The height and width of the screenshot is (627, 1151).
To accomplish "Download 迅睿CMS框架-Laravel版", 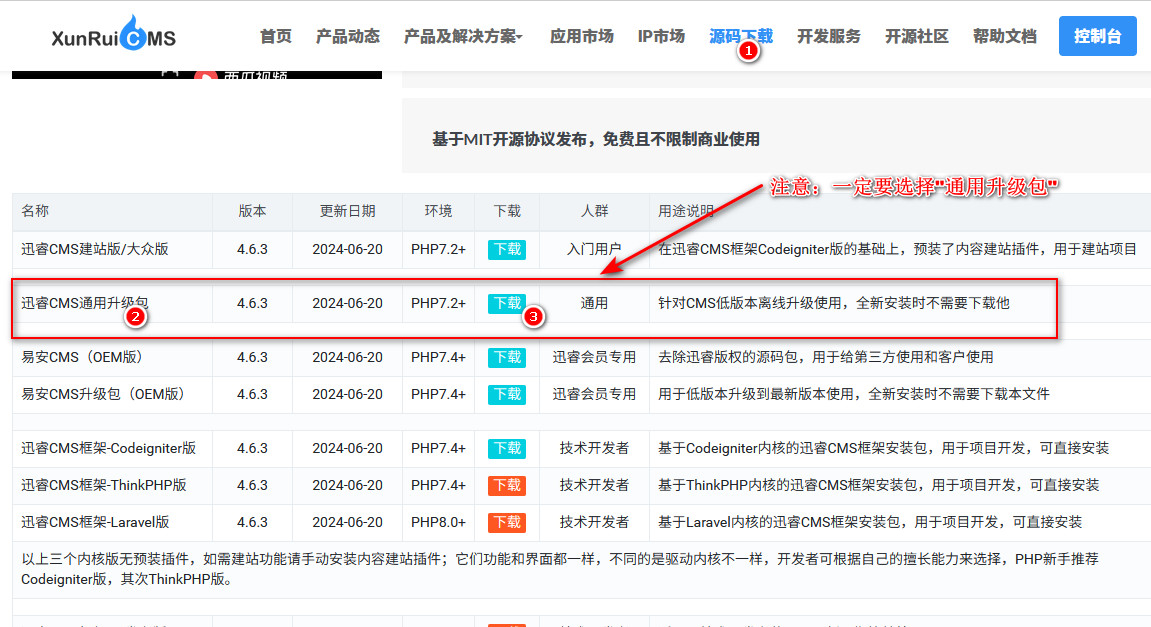I will (x=506, y=522).
